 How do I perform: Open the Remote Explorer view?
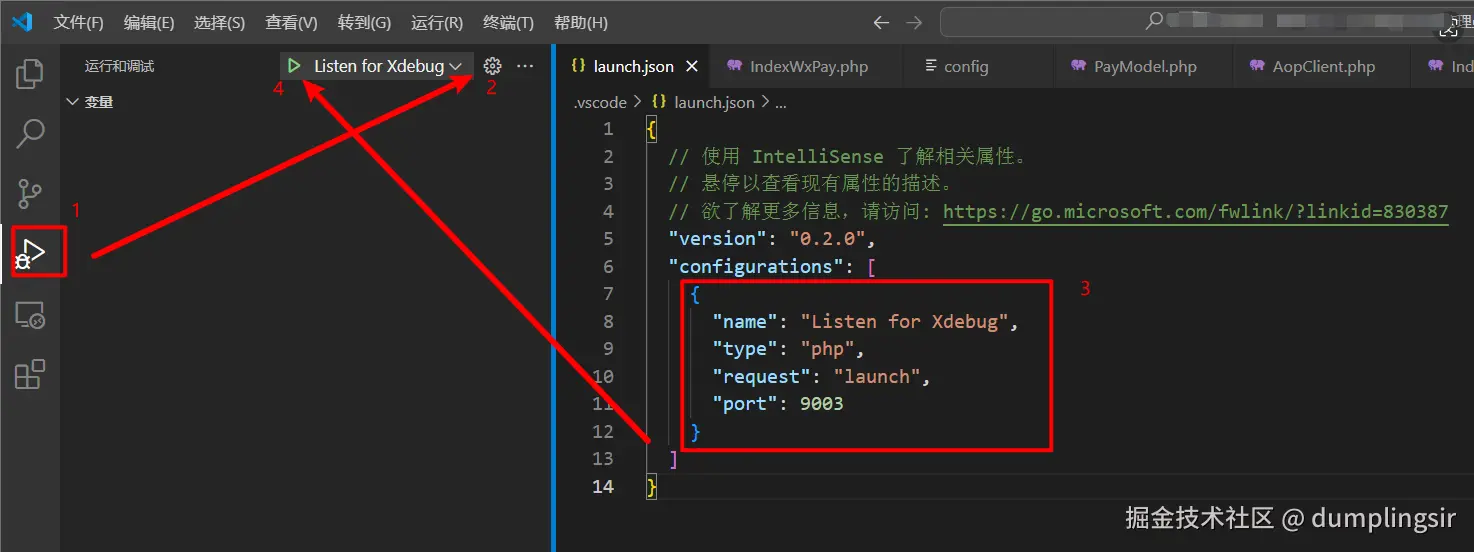pyautogui.click(x=30, y=316)
